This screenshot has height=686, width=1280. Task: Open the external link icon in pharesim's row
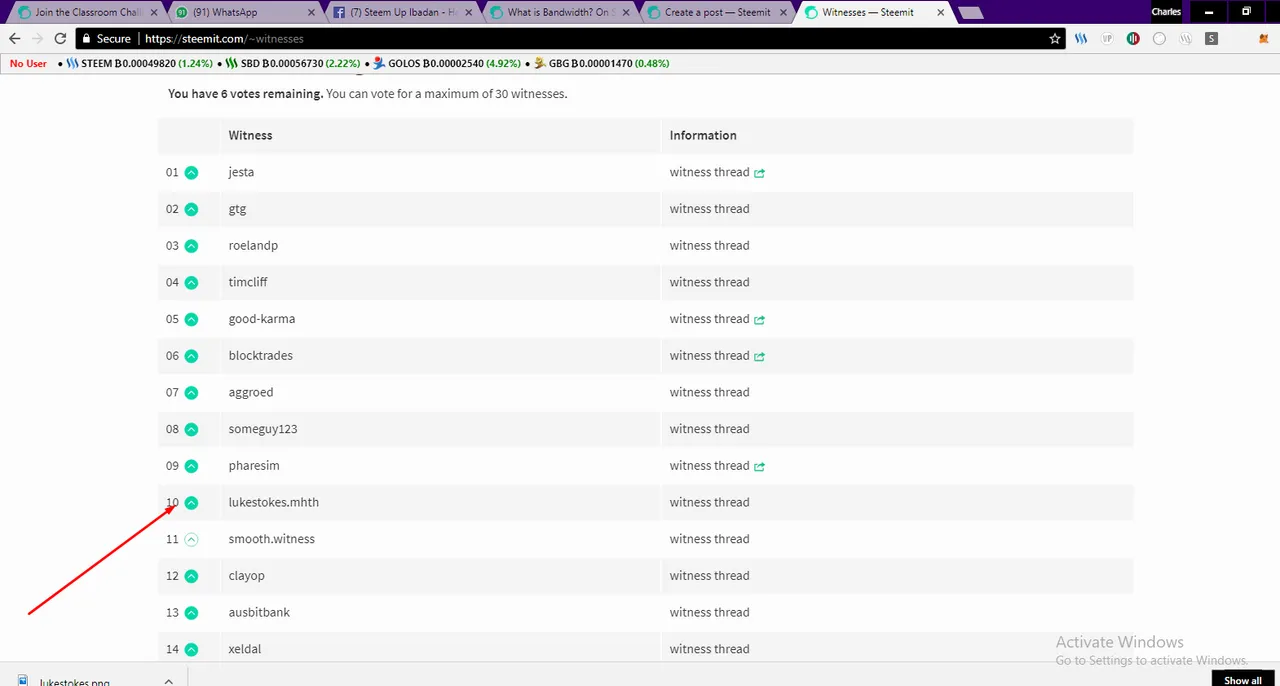tap(760, 466)
